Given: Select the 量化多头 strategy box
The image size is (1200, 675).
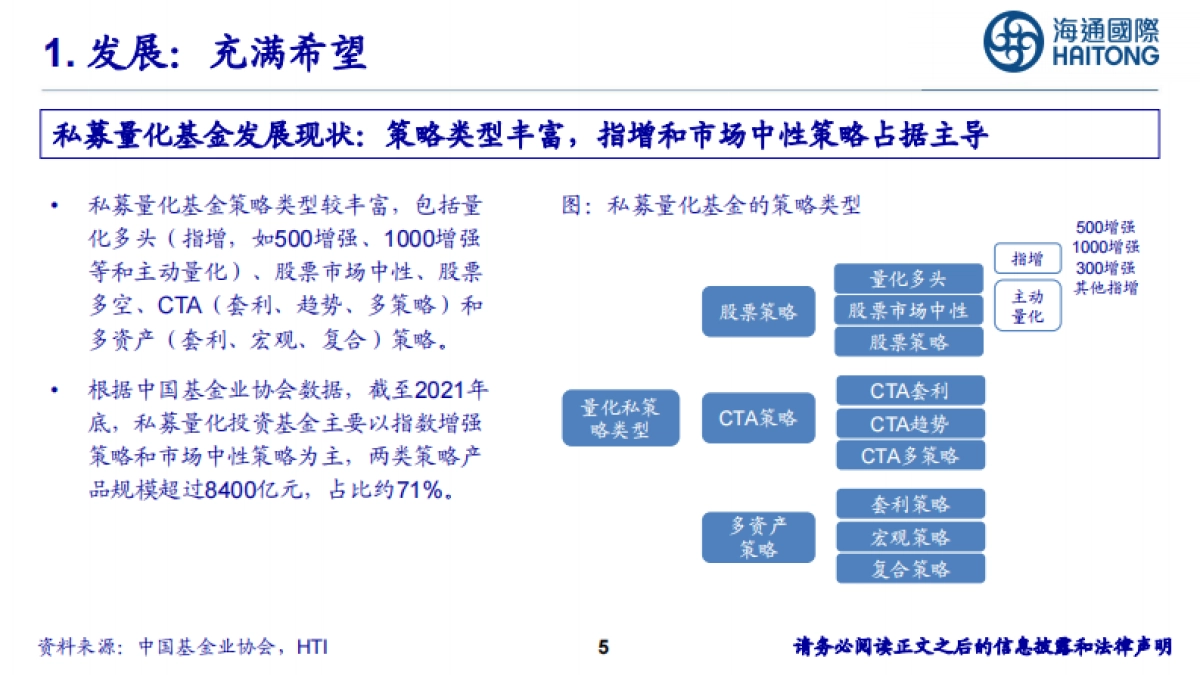Looking at the screenshot, I should [909, 278].
